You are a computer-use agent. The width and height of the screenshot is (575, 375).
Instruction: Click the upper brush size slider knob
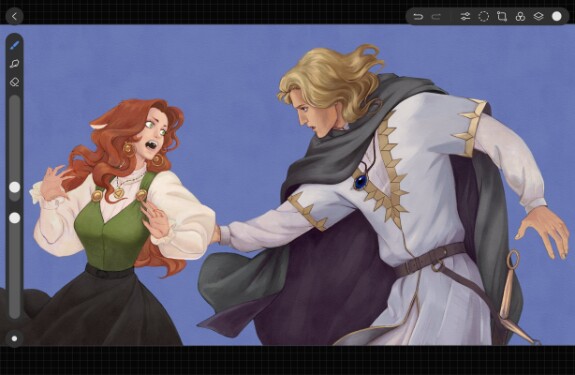[x=14, y=187]
